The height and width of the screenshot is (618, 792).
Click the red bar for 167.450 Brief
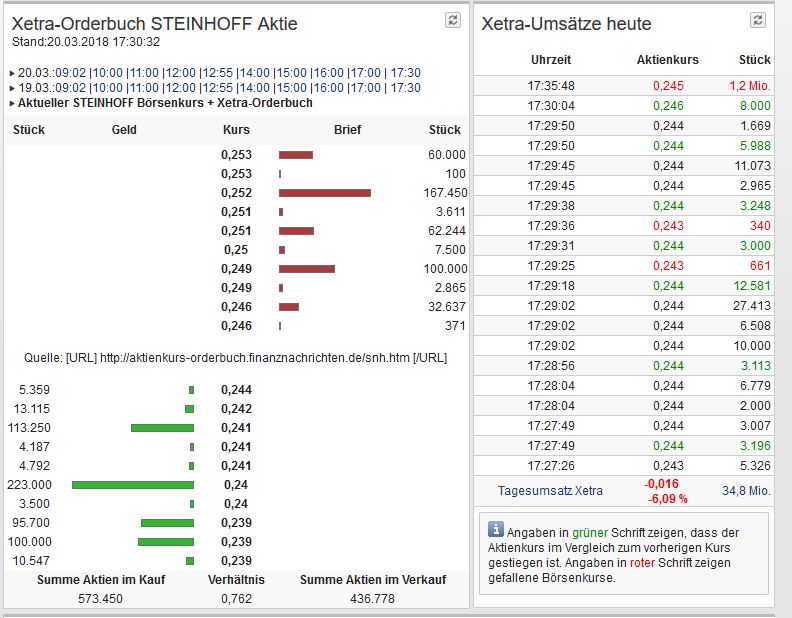coord(325,192)
